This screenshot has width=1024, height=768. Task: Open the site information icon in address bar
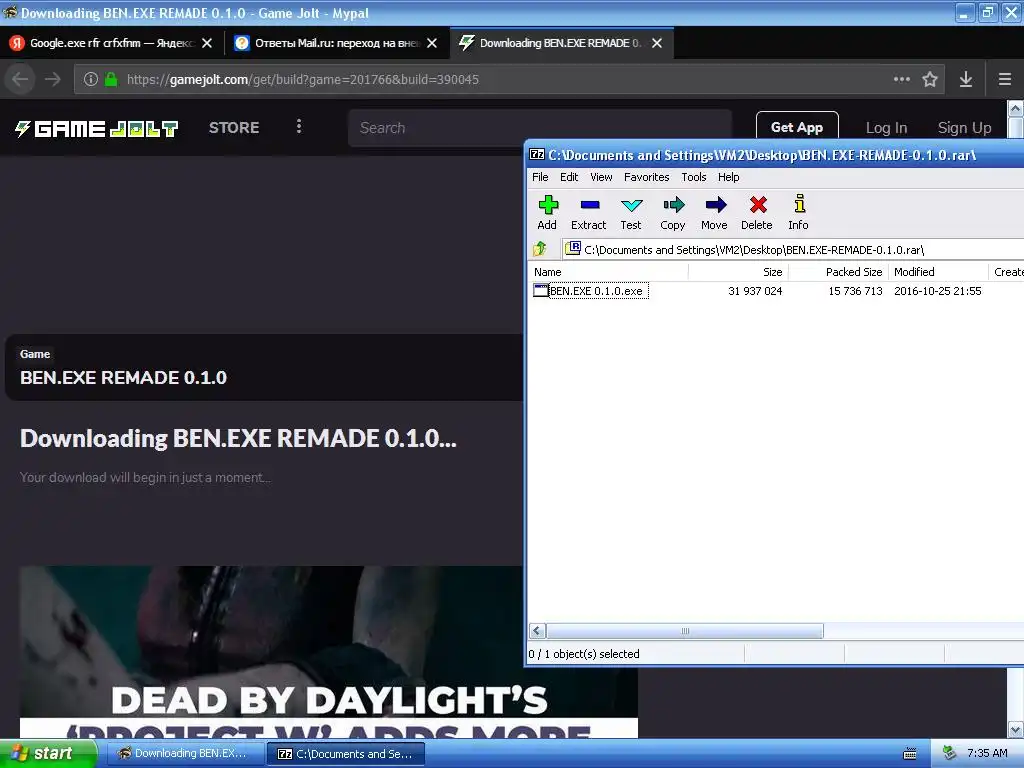[x=91, y=79]
